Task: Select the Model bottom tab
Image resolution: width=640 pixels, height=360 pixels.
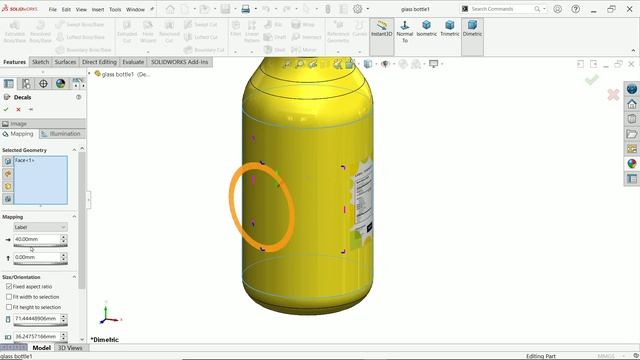Action: pos(41,348)
